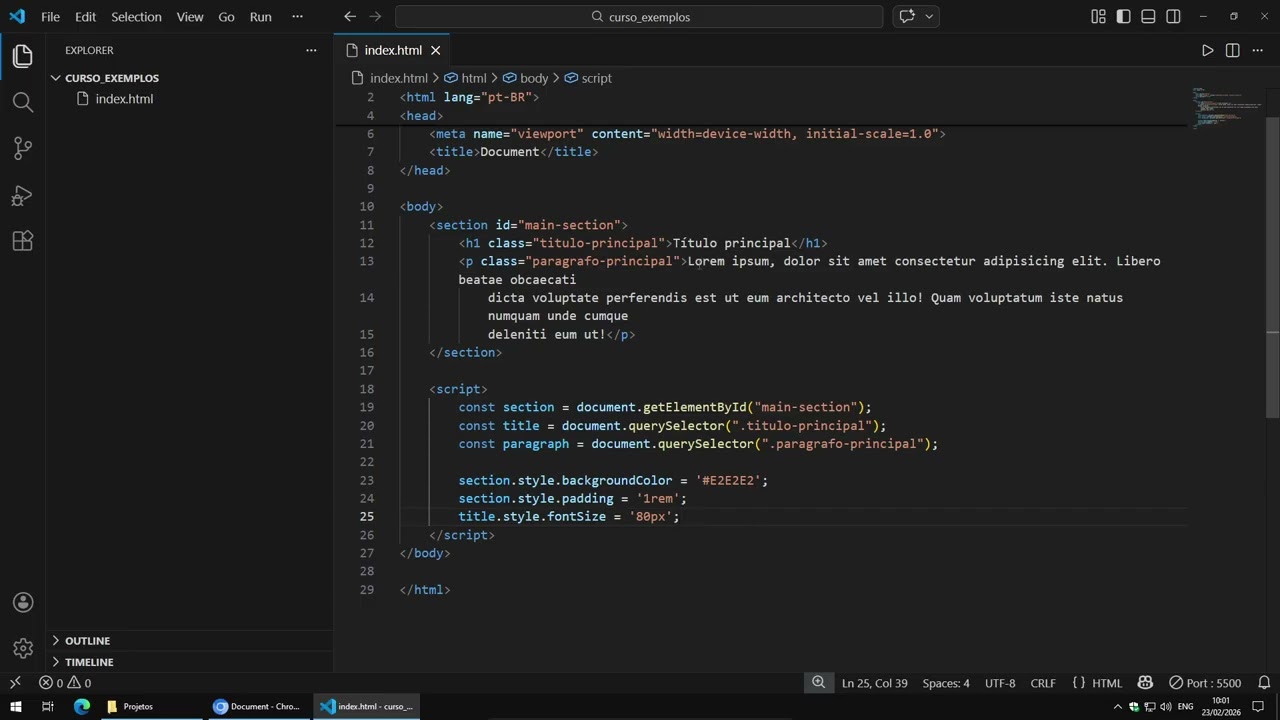
Task: Go forward with the right arrow
Action: [375, 16]
